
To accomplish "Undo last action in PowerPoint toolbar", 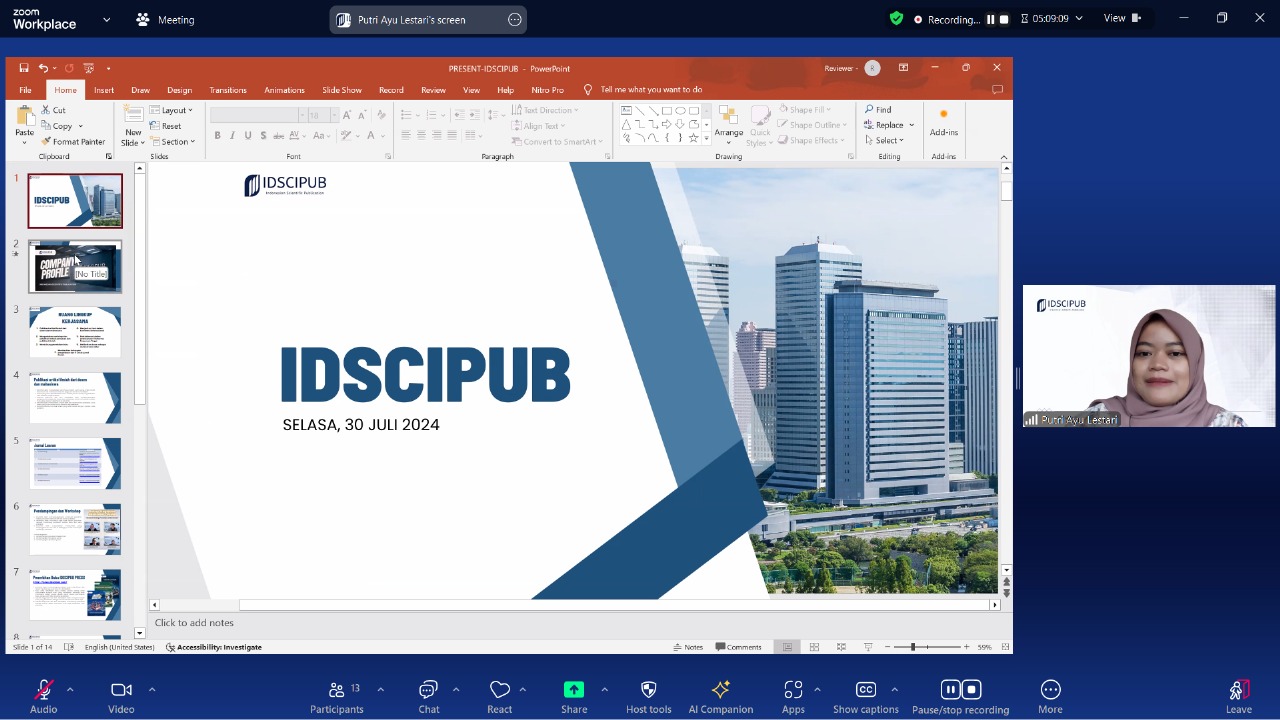I will pos(43,68).
